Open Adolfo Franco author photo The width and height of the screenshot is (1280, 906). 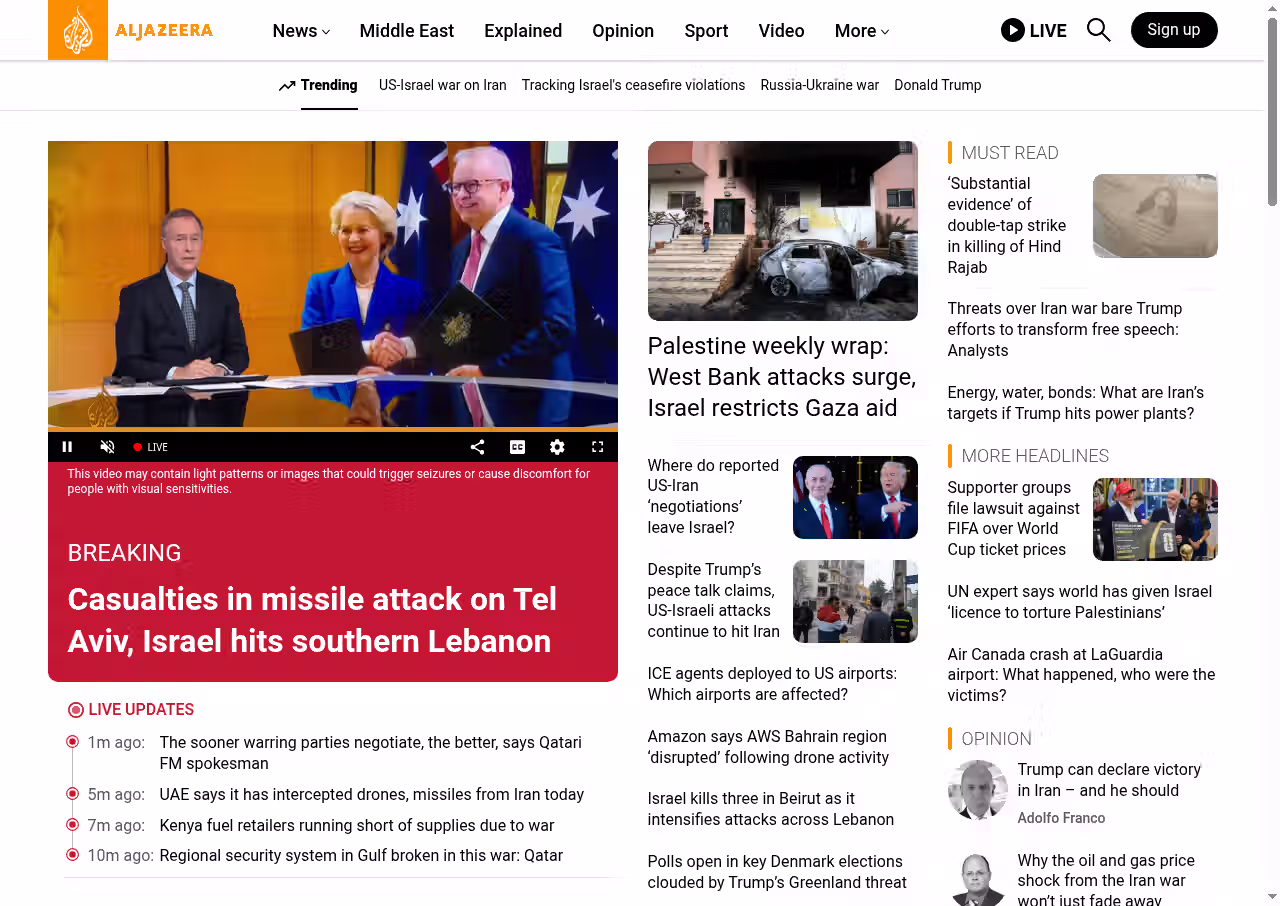[x=977, y=790]
